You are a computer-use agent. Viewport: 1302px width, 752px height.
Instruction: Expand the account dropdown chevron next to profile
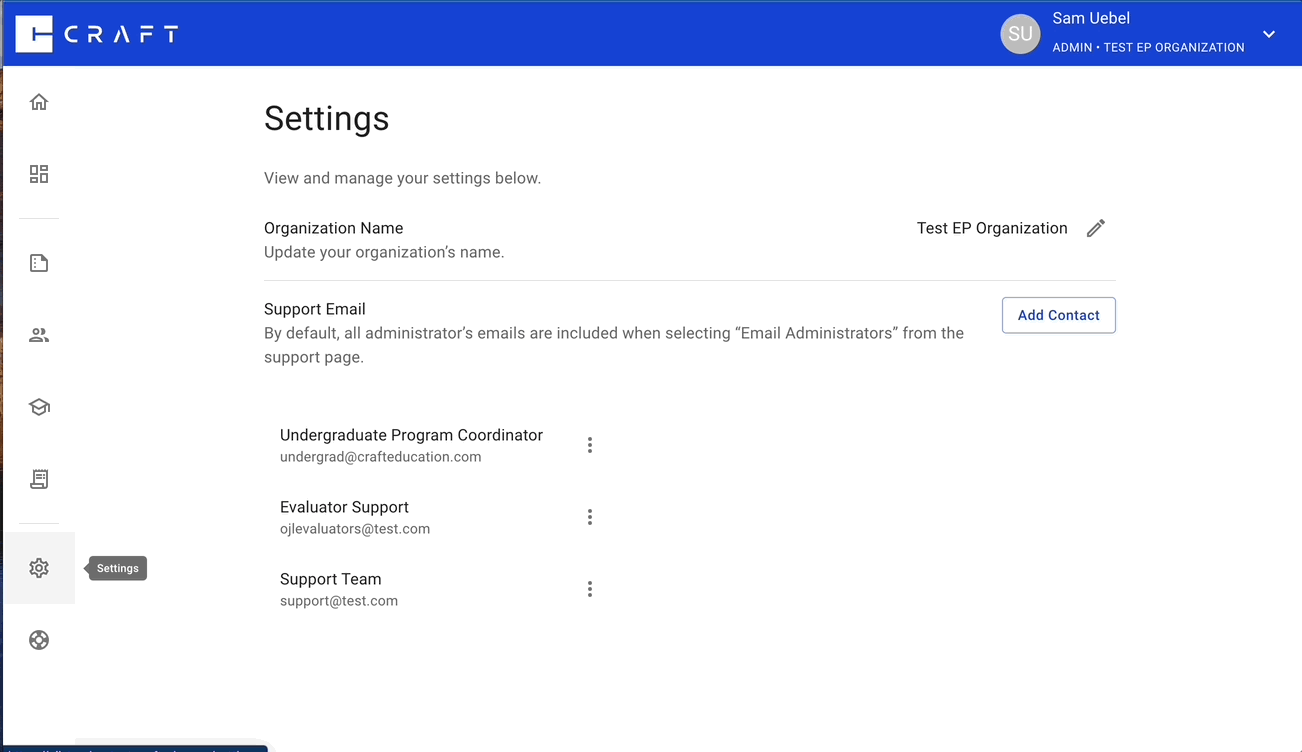(x=1268, y=33)
